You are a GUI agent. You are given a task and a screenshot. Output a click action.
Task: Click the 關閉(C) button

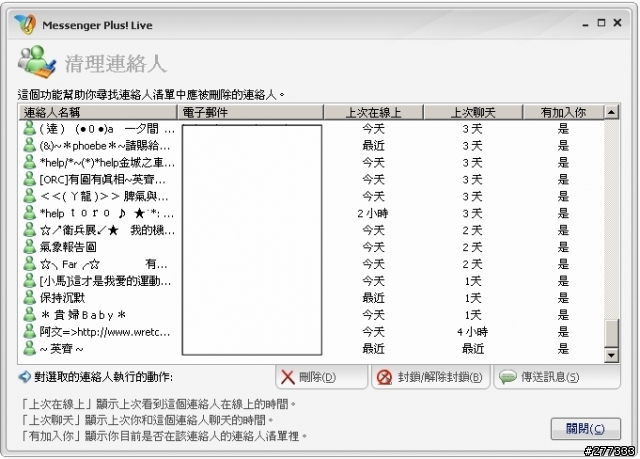click(x=586, y=429)
